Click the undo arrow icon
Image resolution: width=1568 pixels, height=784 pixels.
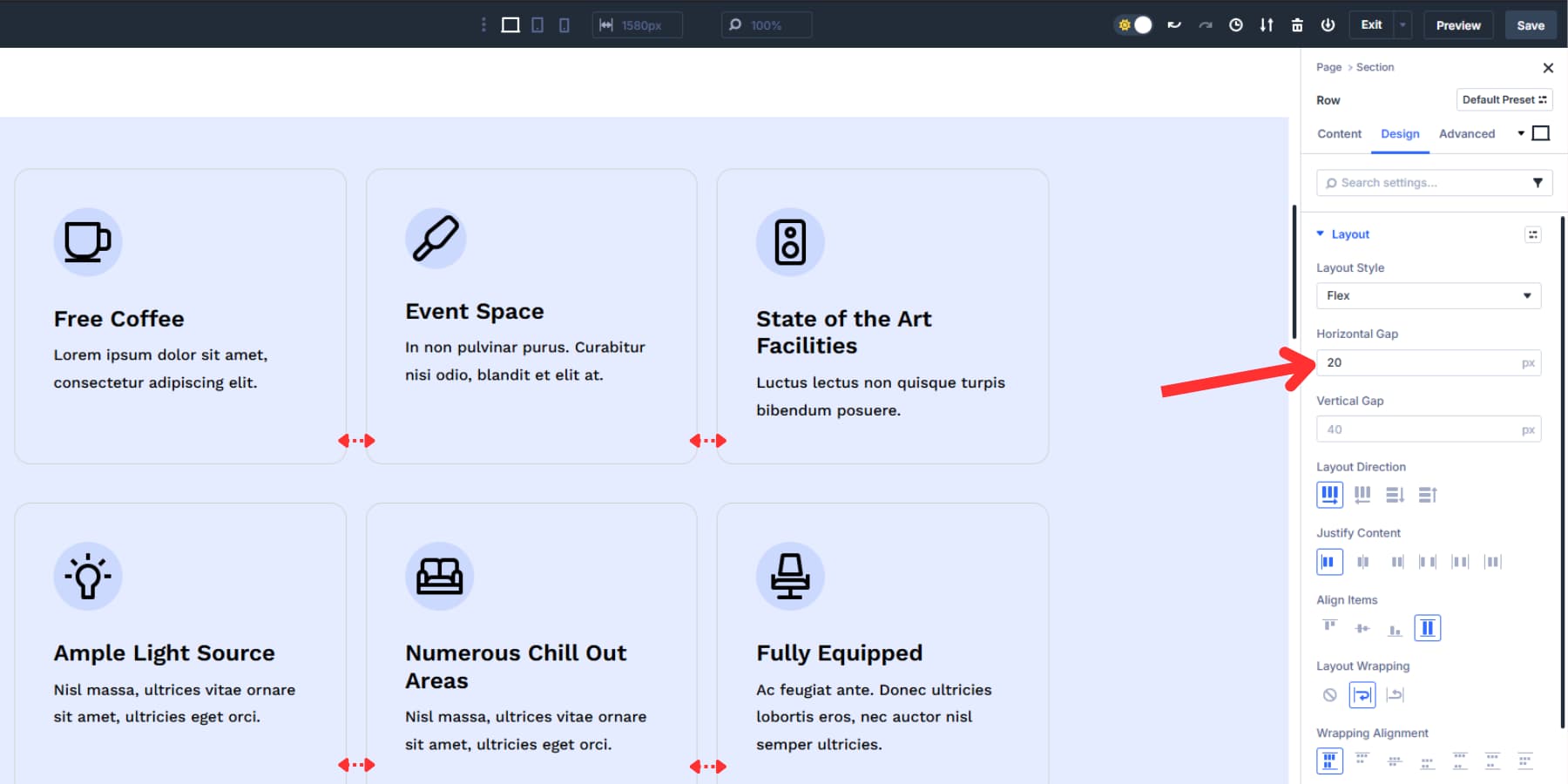coord(1174,25)
